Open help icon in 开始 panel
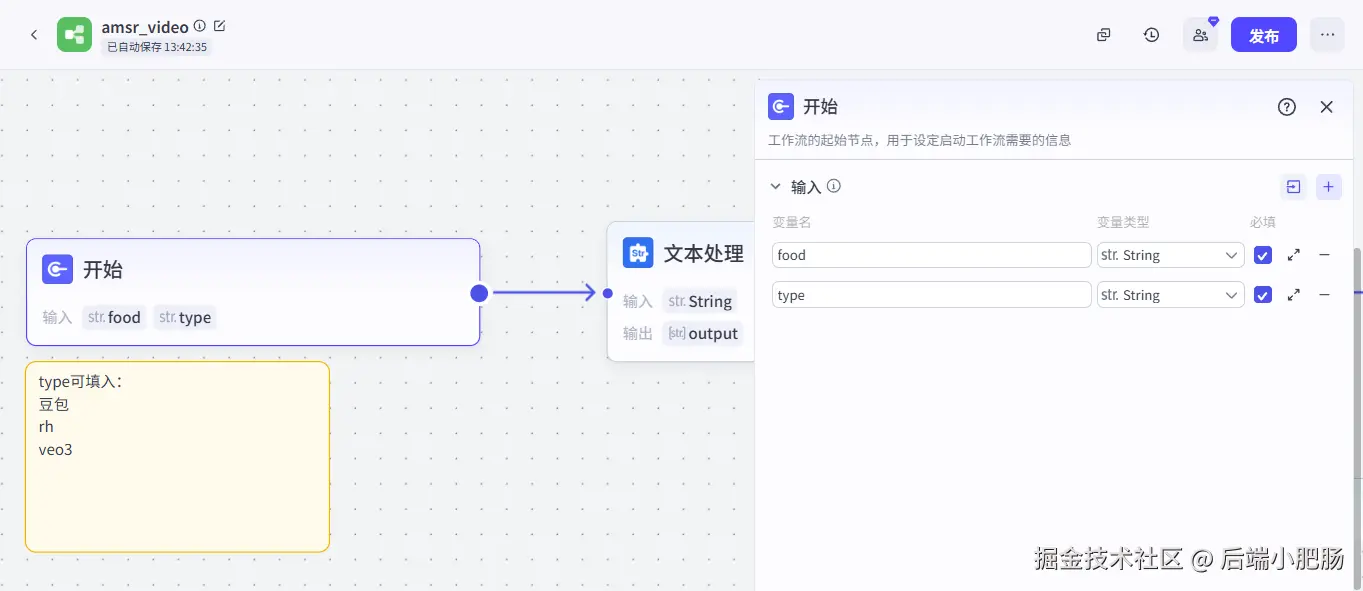The width and height of the screenshot is (1363, 591). [1287, 107]
